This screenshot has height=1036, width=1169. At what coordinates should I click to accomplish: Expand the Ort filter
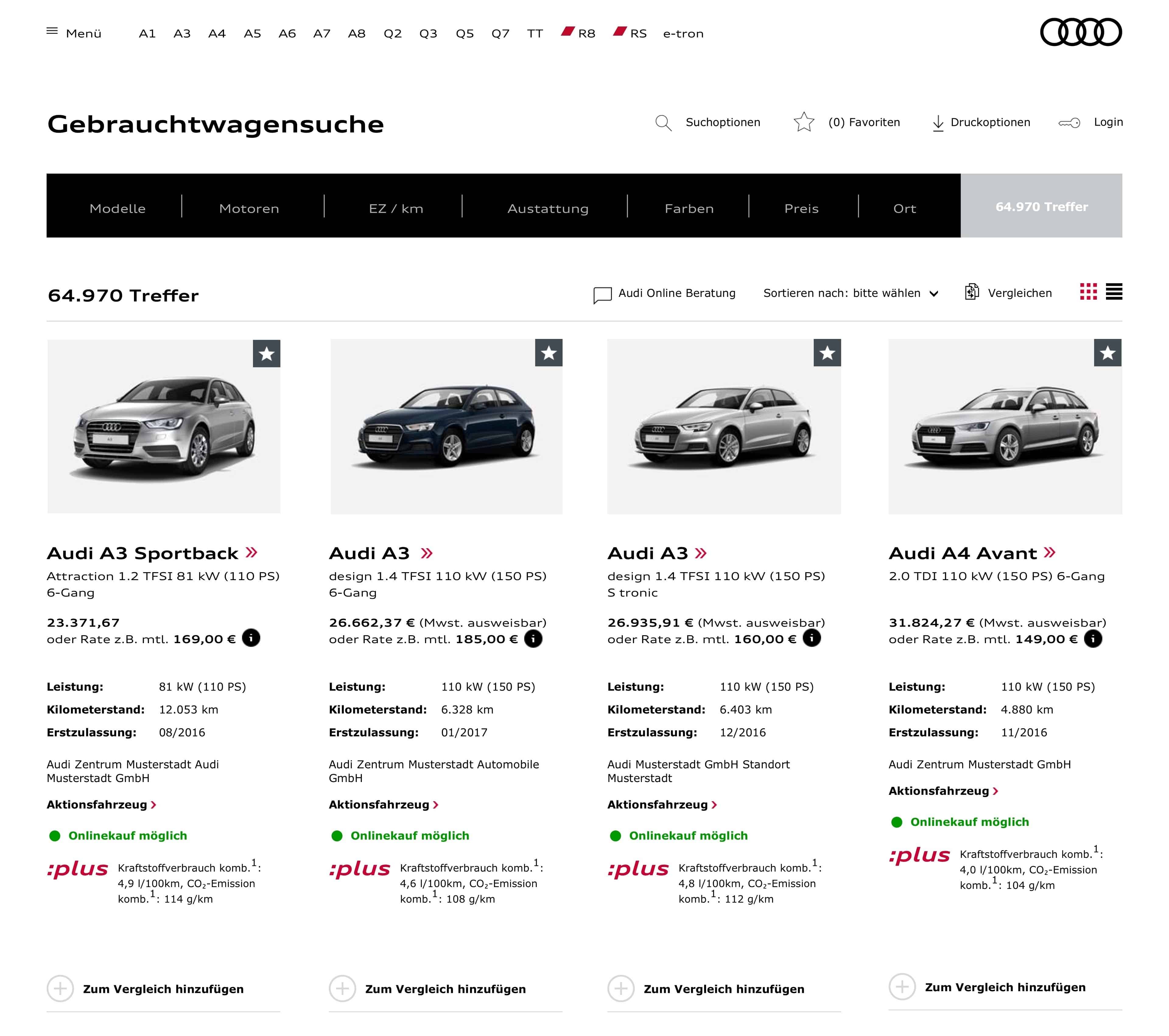coord(904,209)
